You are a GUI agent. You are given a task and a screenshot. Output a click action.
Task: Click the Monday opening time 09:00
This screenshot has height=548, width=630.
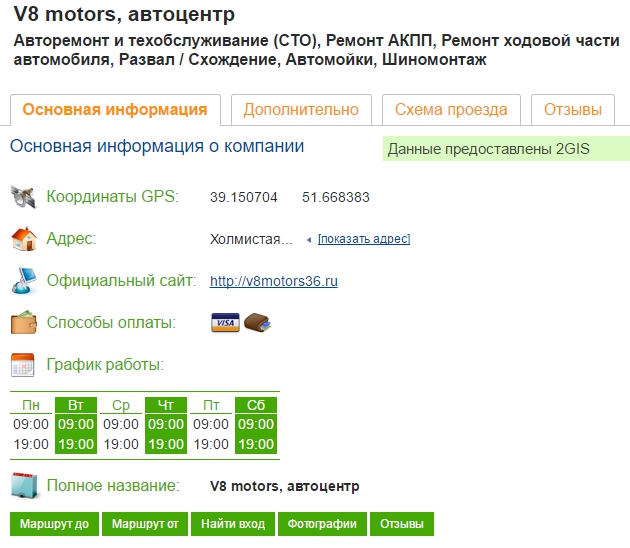click(x=31, y=424)
